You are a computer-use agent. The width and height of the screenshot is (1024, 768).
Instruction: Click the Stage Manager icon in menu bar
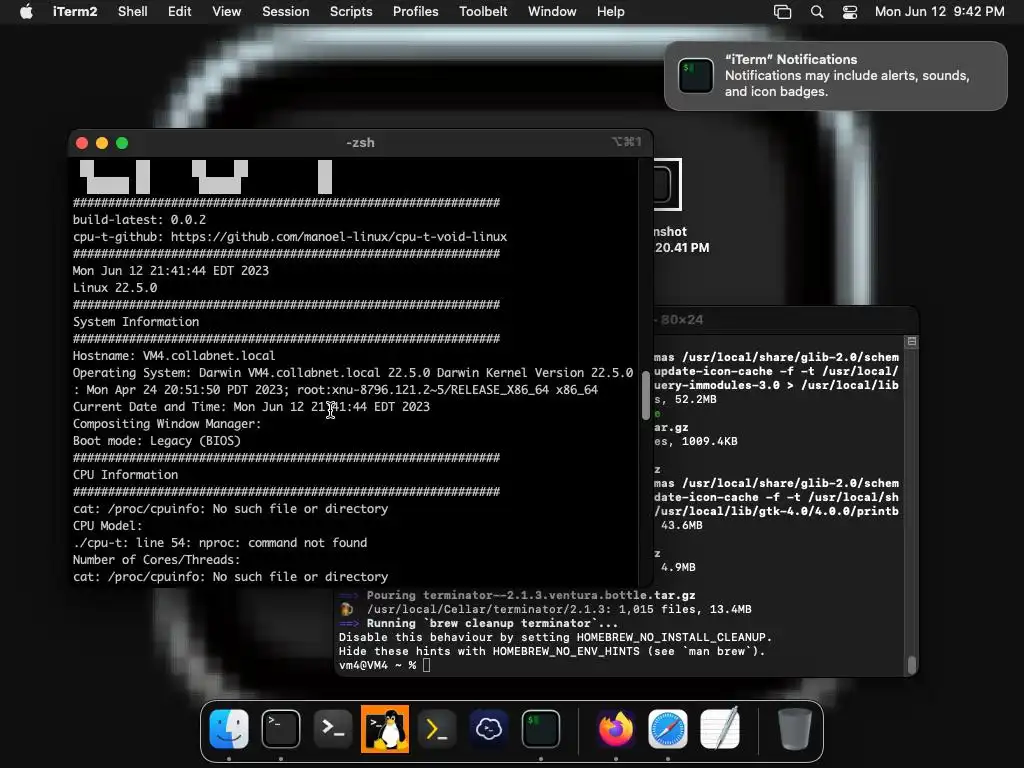pyautogui.click(x=782, y=12)
